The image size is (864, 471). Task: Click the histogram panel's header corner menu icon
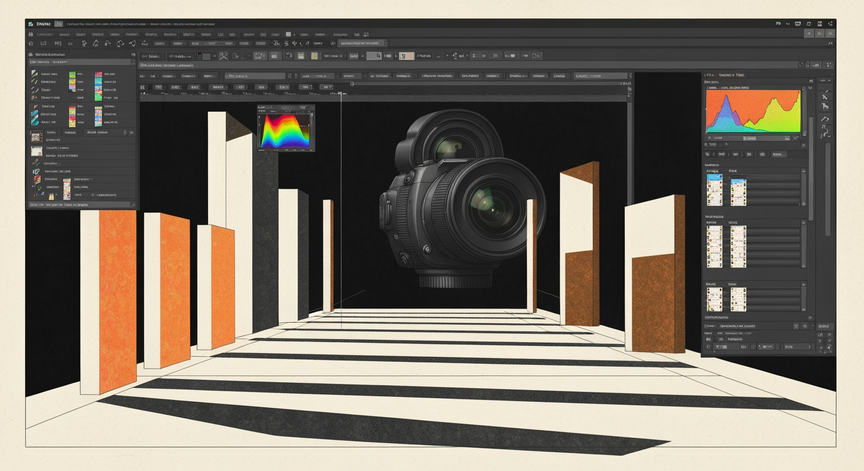(x=811, y=81)
